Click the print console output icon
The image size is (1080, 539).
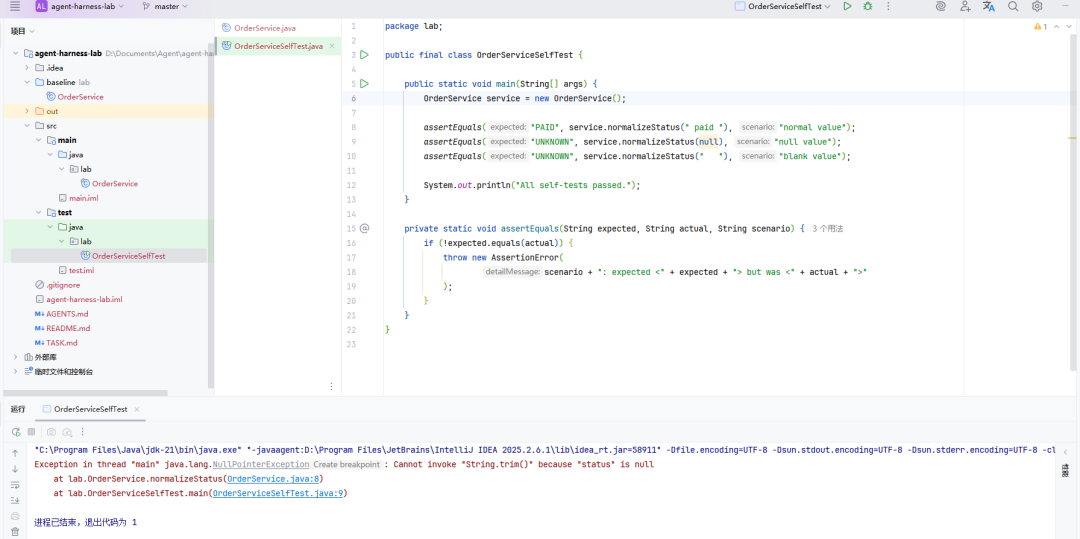15,516
